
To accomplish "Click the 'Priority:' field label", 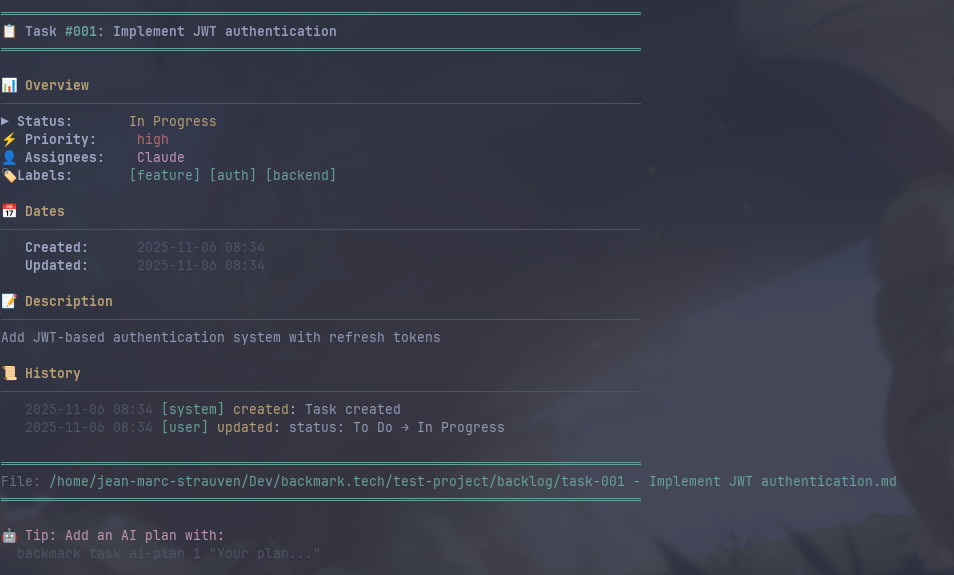I will [x=60, y=140].
